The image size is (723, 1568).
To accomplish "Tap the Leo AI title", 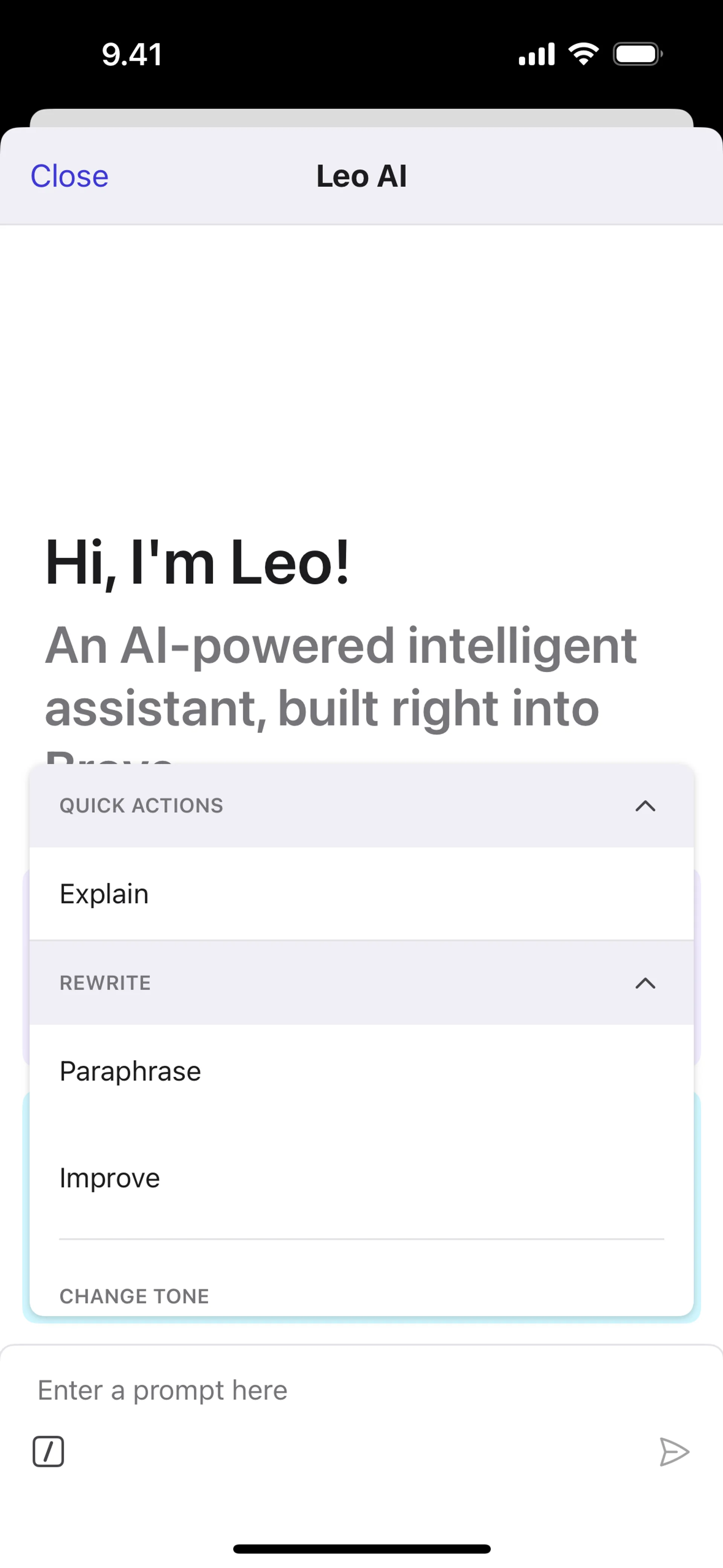I will pyautogui.click(x=361, y=176).
